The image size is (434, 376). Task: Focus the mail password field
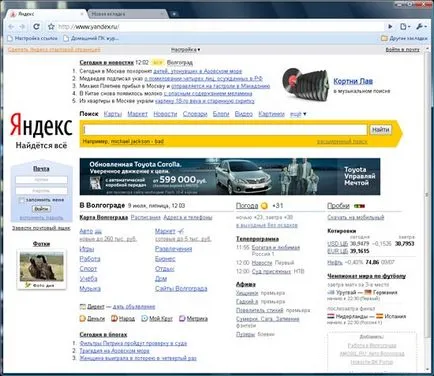(41, 191)
